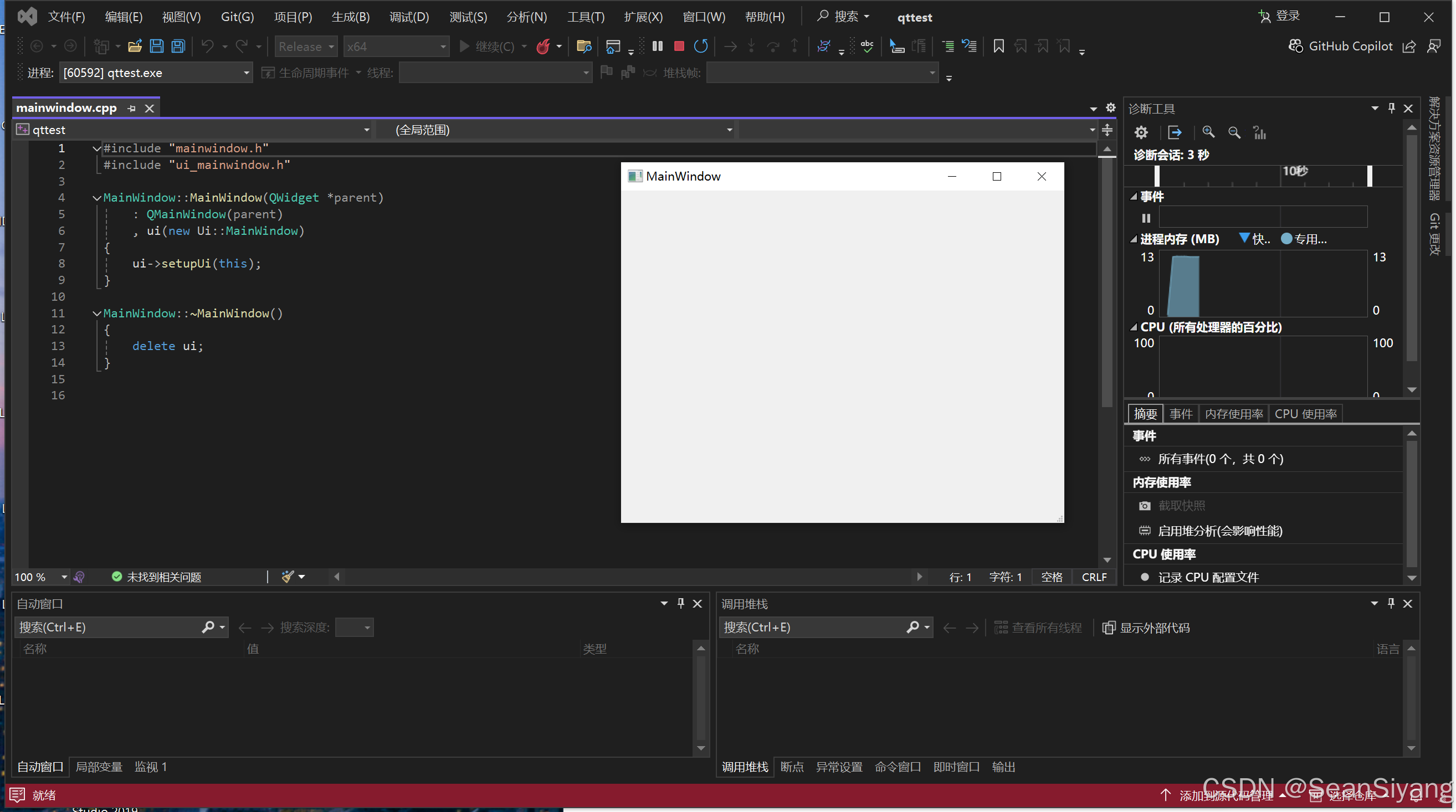Open the Git menu
The height and width of the screenshot is (812, 1456).
pos(237,17)
